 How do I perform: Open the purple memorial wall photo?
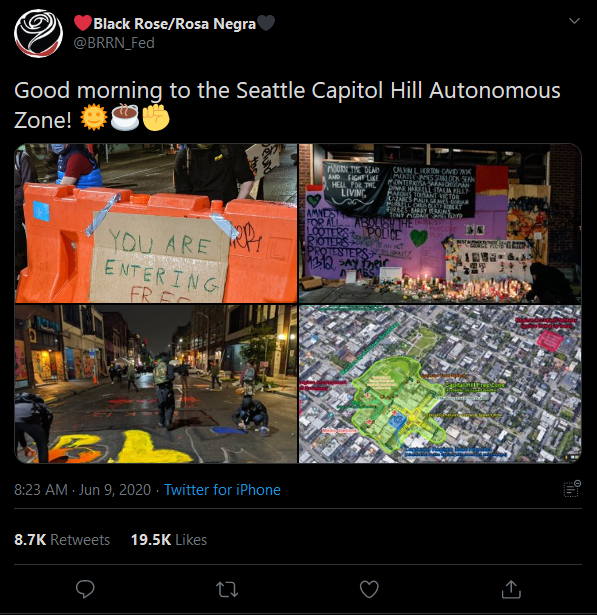440,223
